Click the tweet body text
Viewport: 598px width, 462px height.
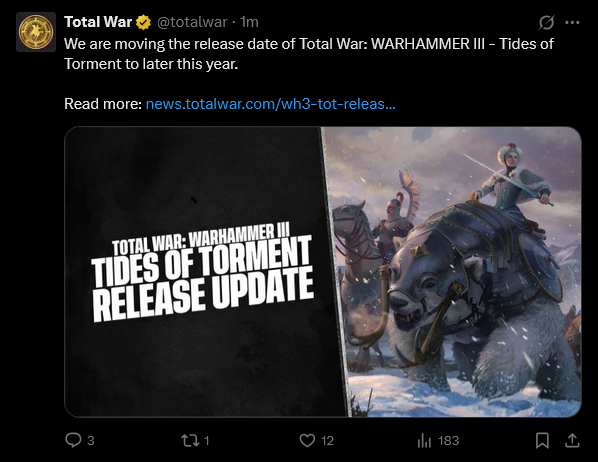point(309,54)
